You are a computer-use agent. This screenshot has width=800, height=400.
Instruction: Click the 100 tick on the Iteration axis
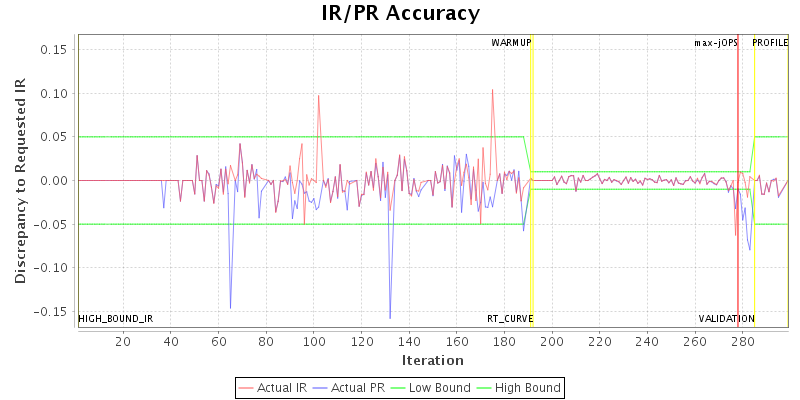point(314,342)
